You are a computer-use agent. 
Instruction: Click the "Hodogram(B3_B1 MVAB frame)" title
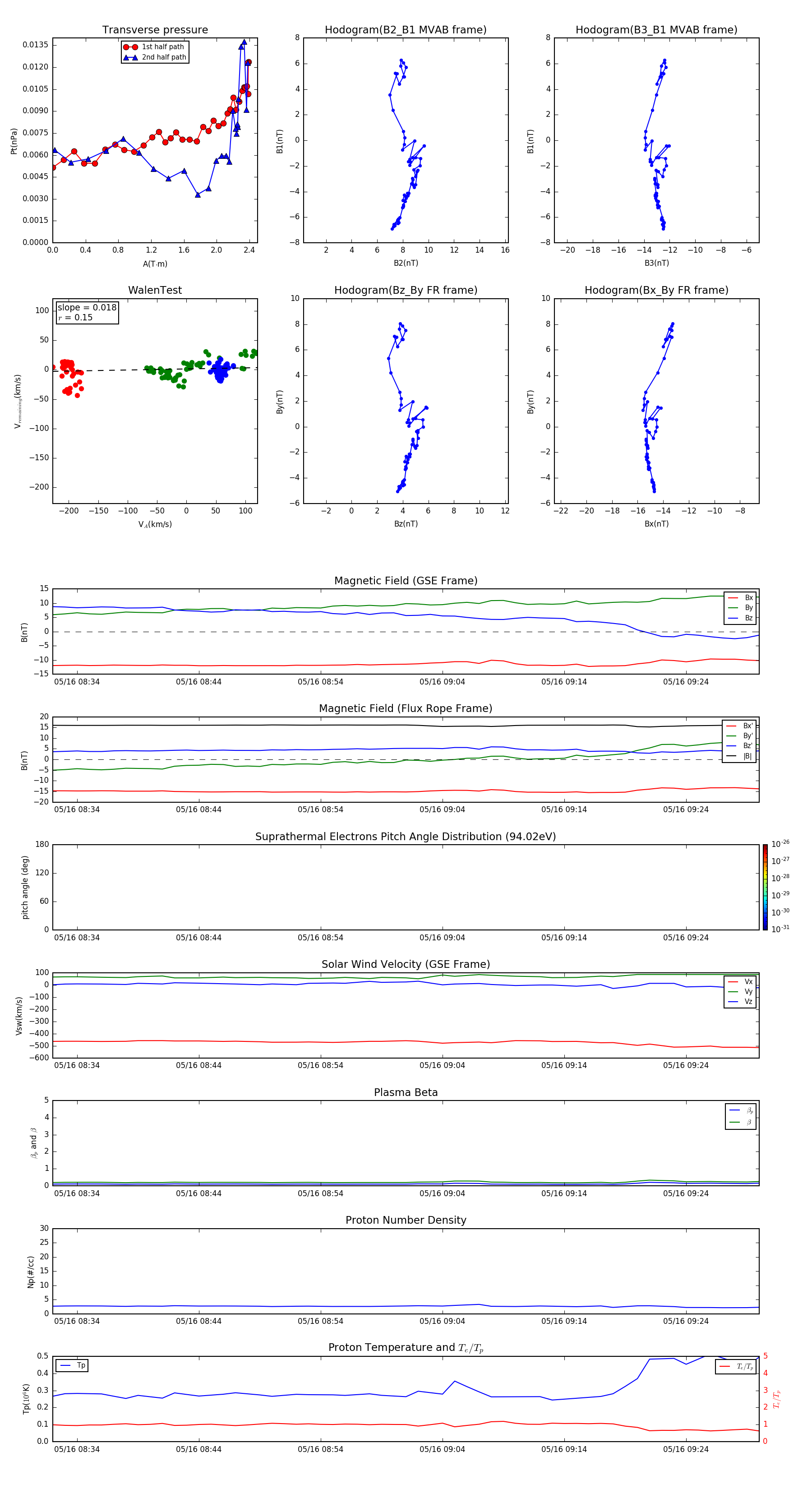point(656,30)
